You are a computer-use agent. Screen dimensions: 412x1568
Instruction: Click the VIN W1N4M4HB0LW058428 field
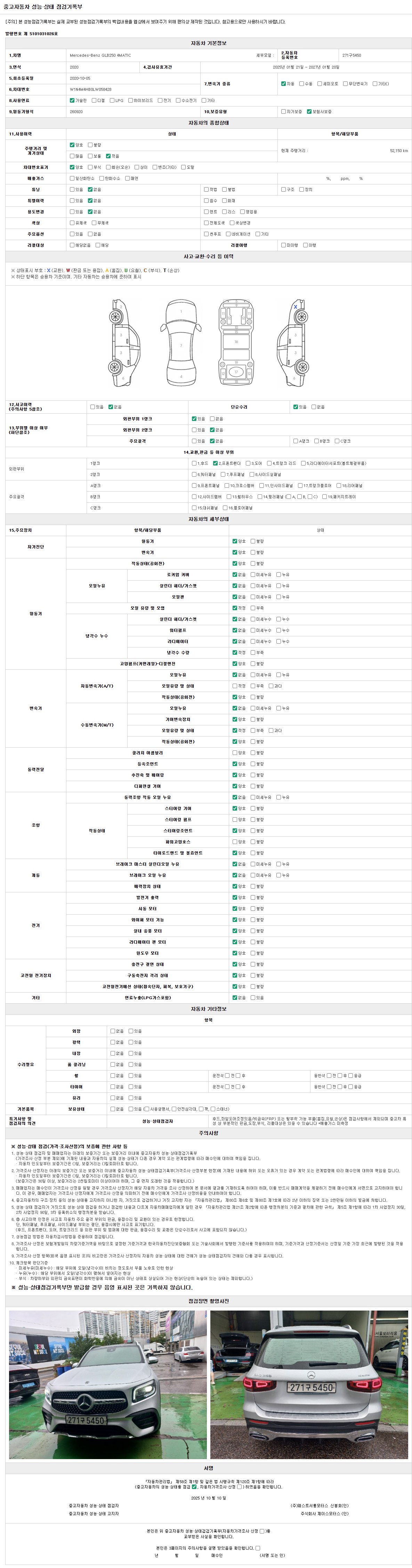point(91,89)
